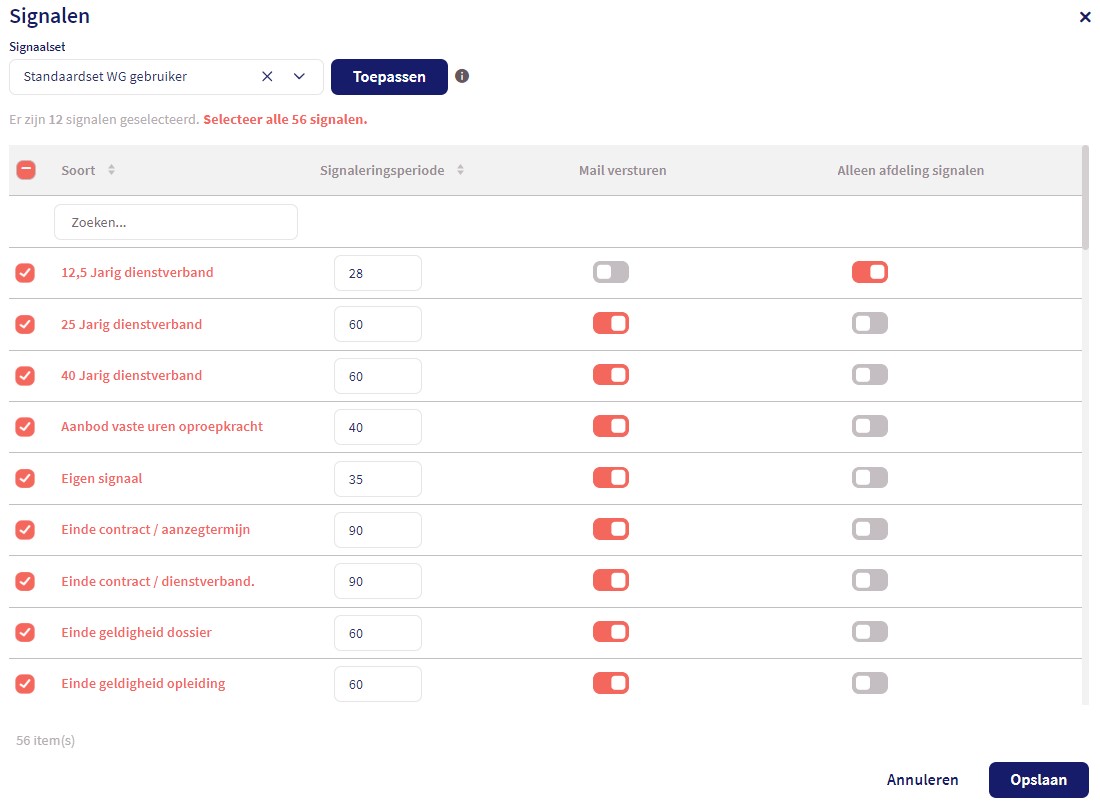This screenshot has width=1100, height=803.
Task: Deselect all signals via header checkbox
Action: [26, 170]
